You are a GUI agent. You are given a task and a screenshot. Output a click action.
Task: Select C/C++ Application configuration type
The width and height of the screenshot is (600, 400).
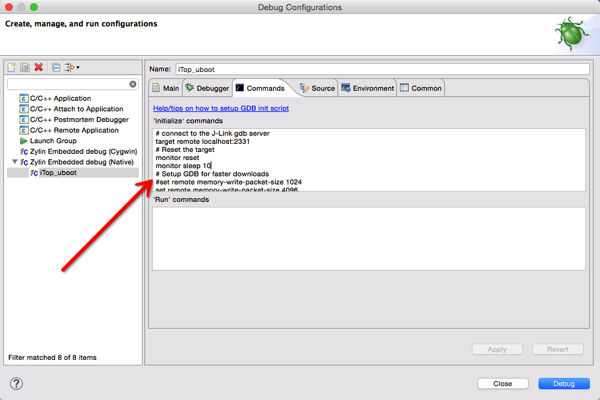[60, 98]
